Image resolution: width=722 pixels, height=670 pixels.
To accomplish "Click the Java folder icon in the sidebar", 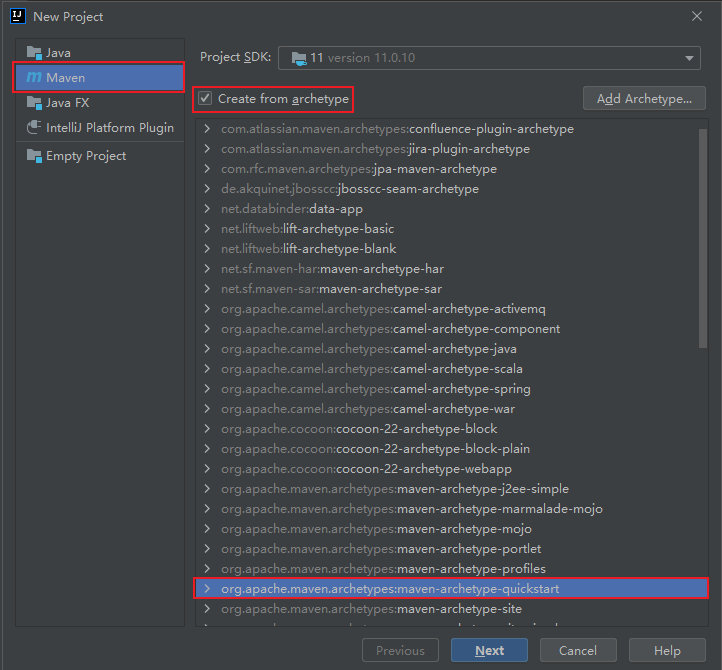I will (x=34, y=53).
